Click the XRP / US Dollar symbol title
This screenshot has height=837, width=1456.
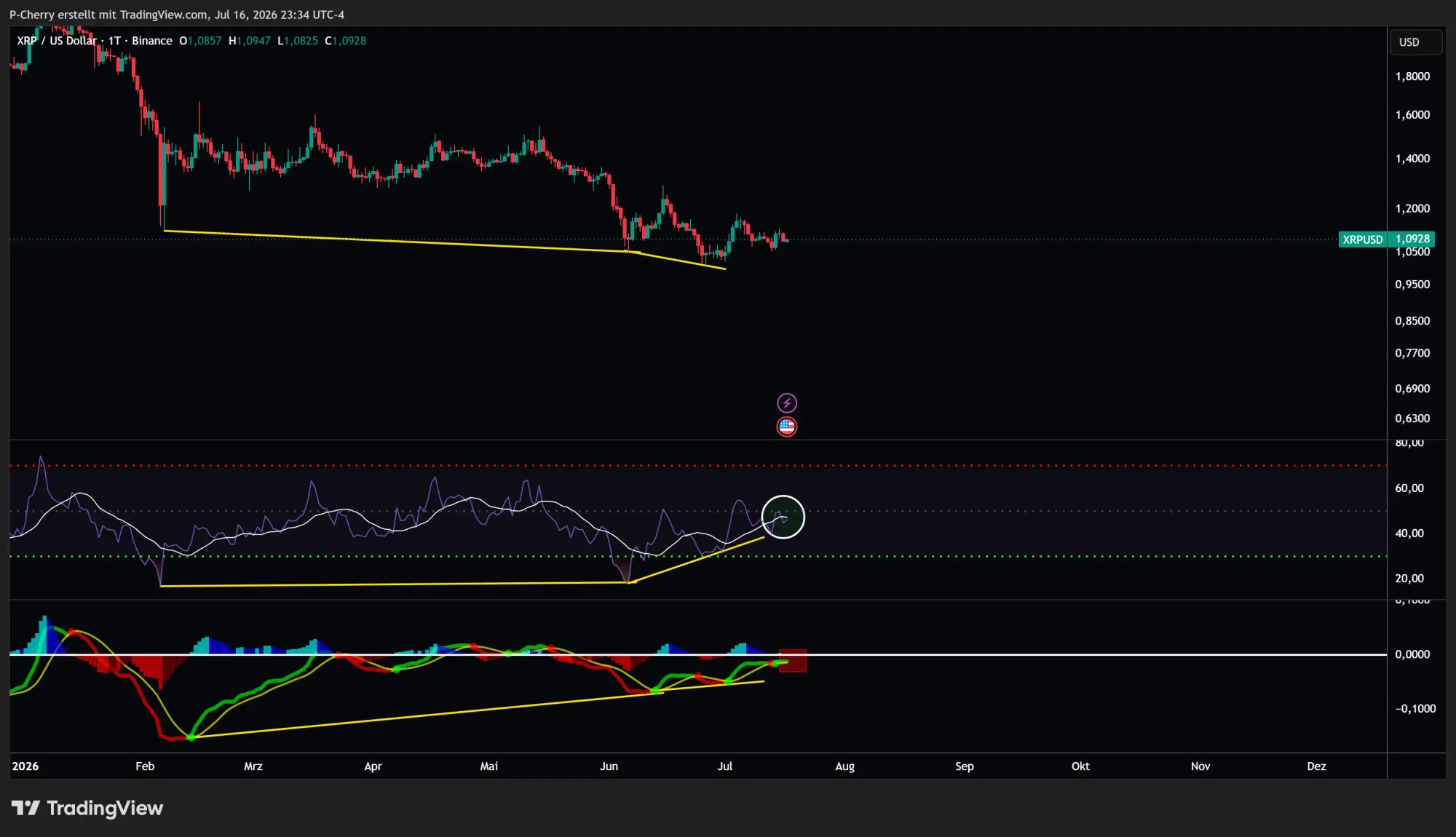56,41
